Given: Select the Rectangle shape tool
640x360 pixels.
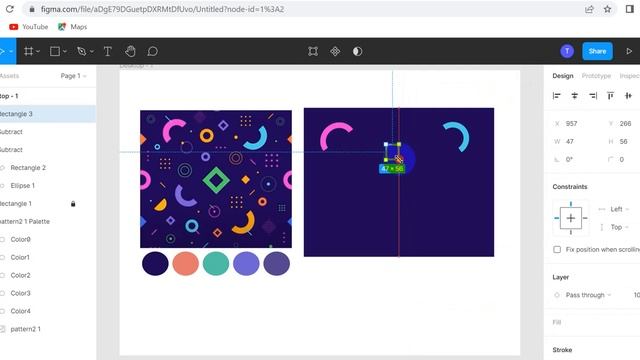Looking at the screenshot, I should coord(55,51).
